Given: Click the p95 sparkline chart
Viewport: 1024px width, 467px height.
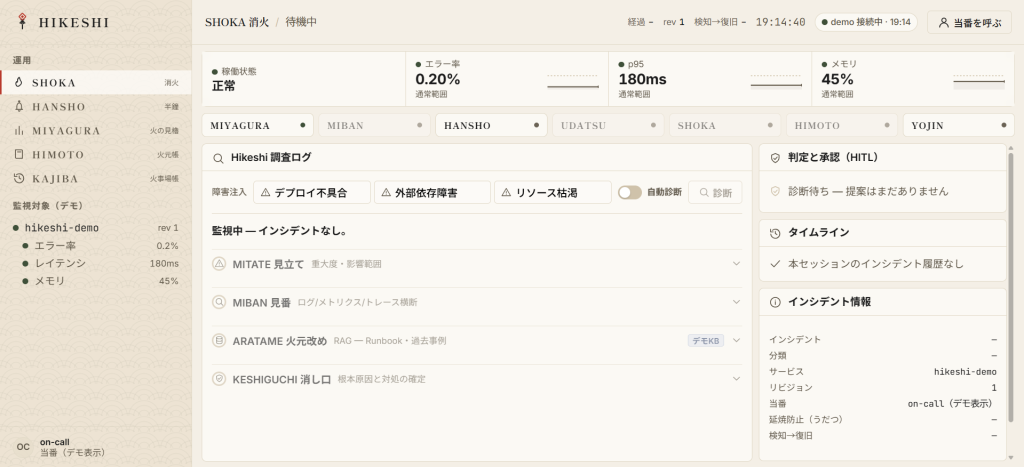Looking at the screenshot, I should pyautogui.click(x=776, y=82).
